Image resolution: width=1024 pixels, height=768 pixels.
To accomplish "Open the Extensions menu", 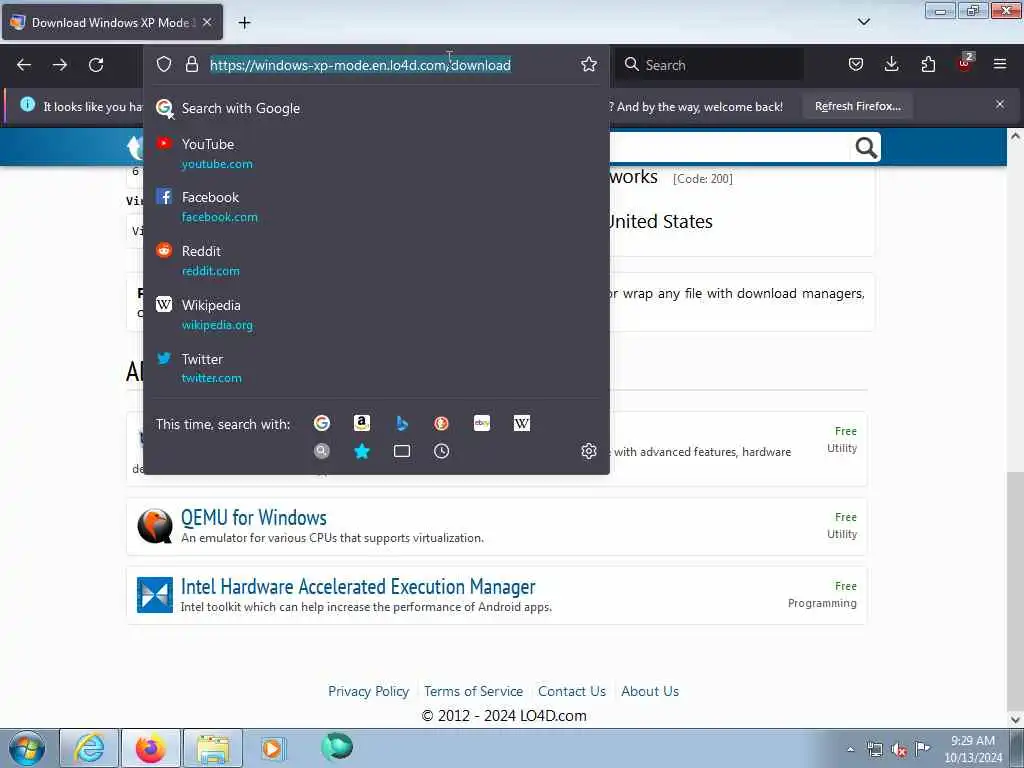I will pyautogui.click(x=928, y=64).
